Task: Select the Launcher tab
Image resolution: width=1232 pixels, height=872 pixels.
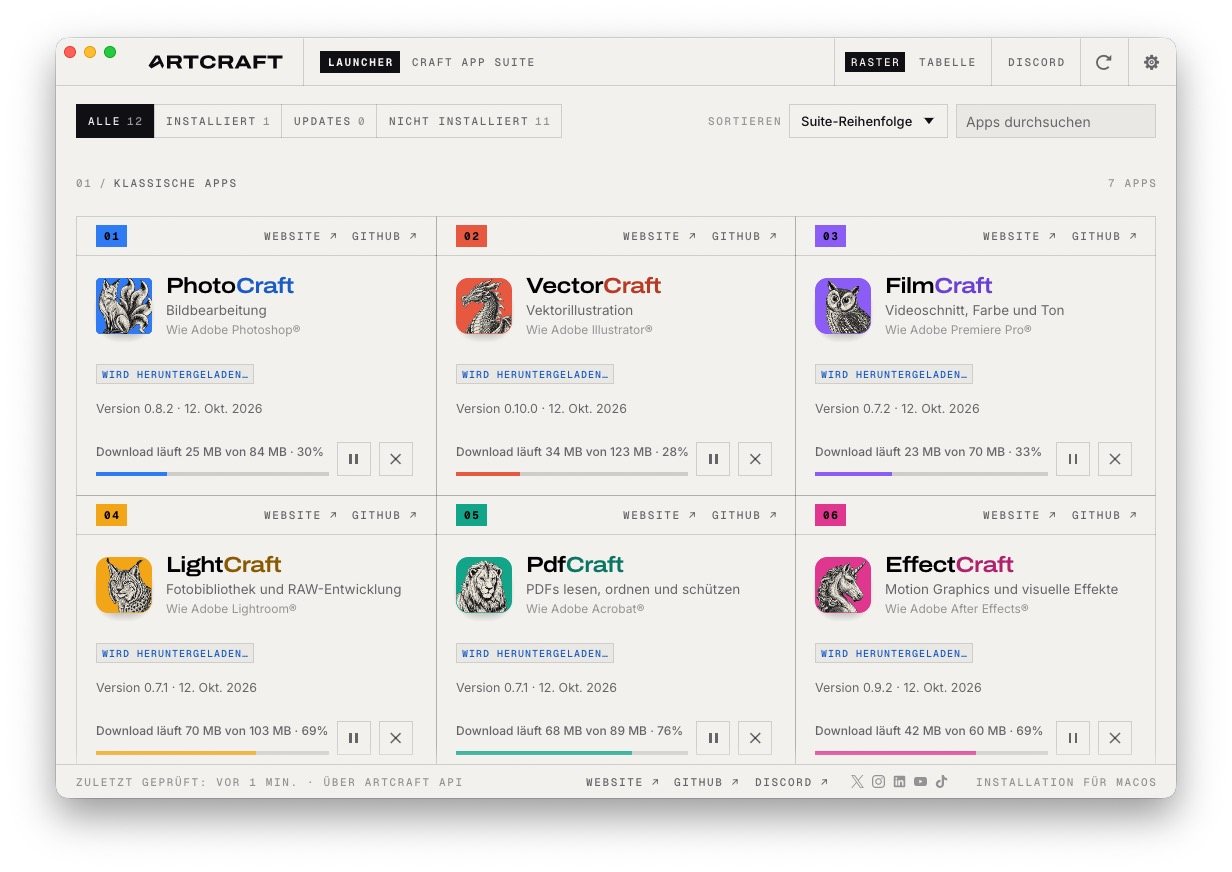Action: click(360, 62)
